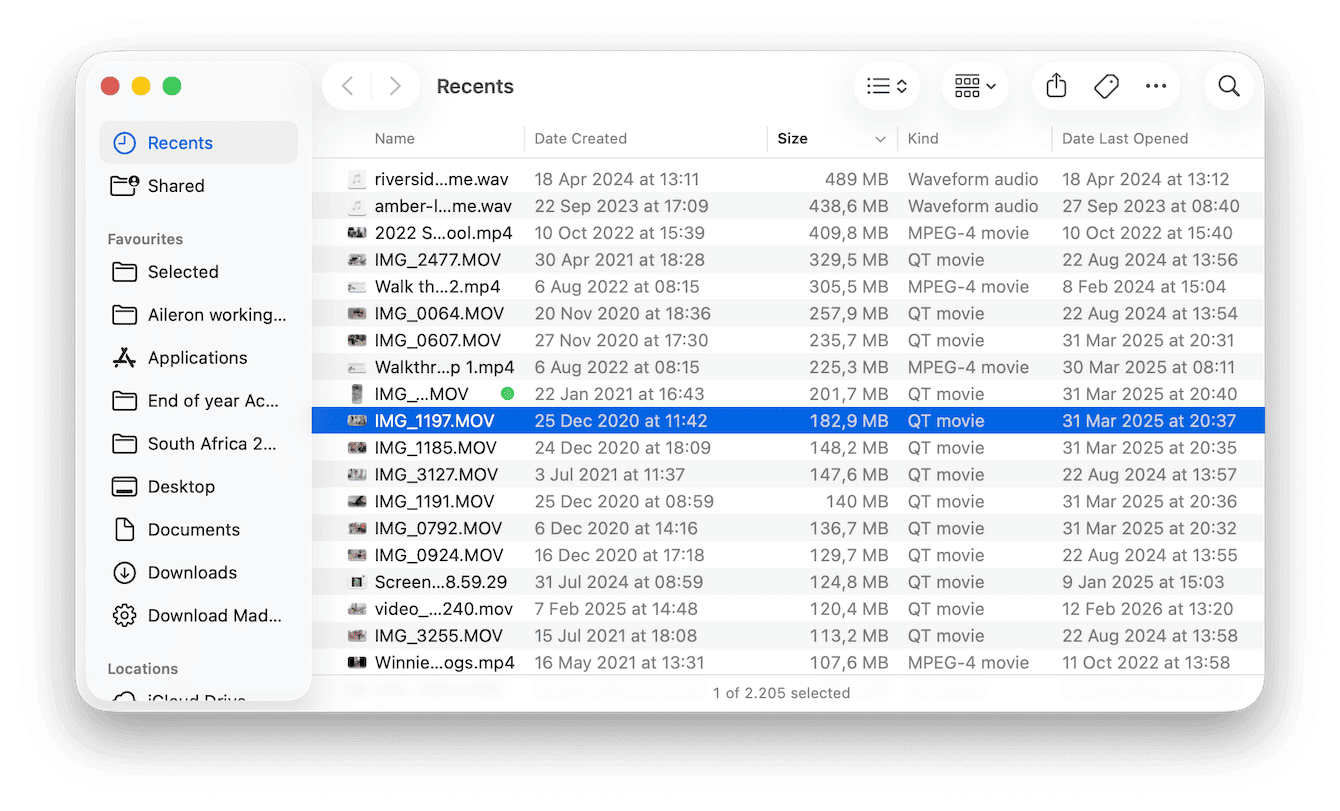The width and height of the screenshot is (1340, 811).
Task: Click the Tags icon in the toolbar
Action: (1106, 86)
